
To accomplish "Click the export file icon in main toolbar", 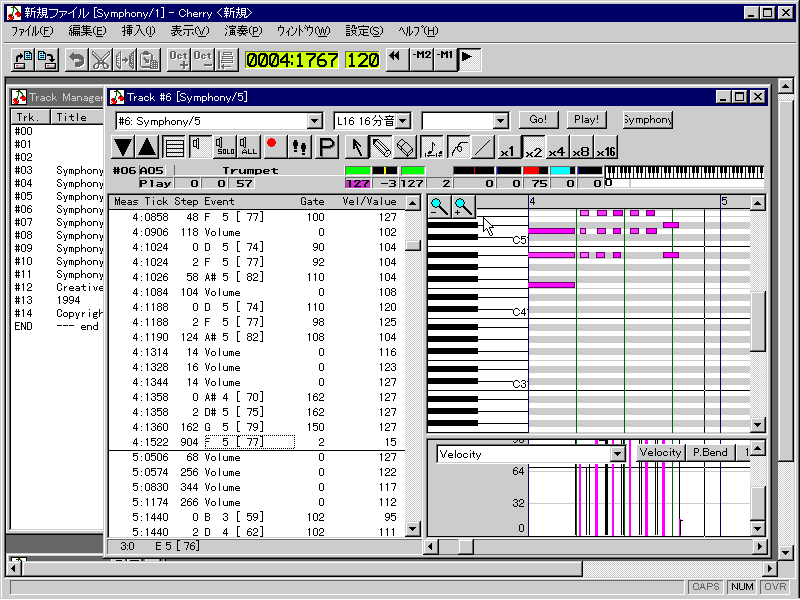I will point(47,60).
